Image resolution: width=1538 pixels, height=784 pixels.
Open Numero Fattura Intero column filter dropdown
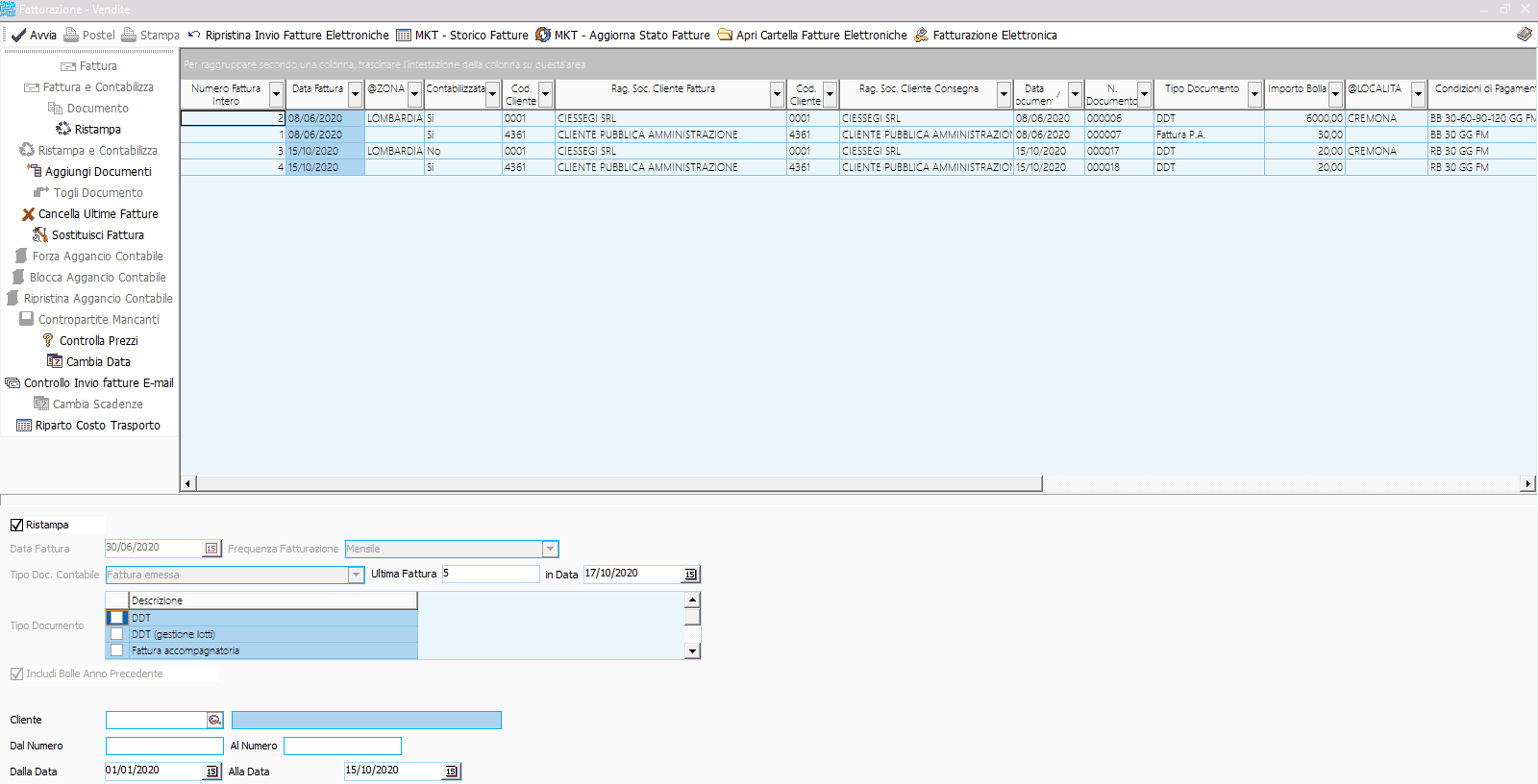point(276,94)
